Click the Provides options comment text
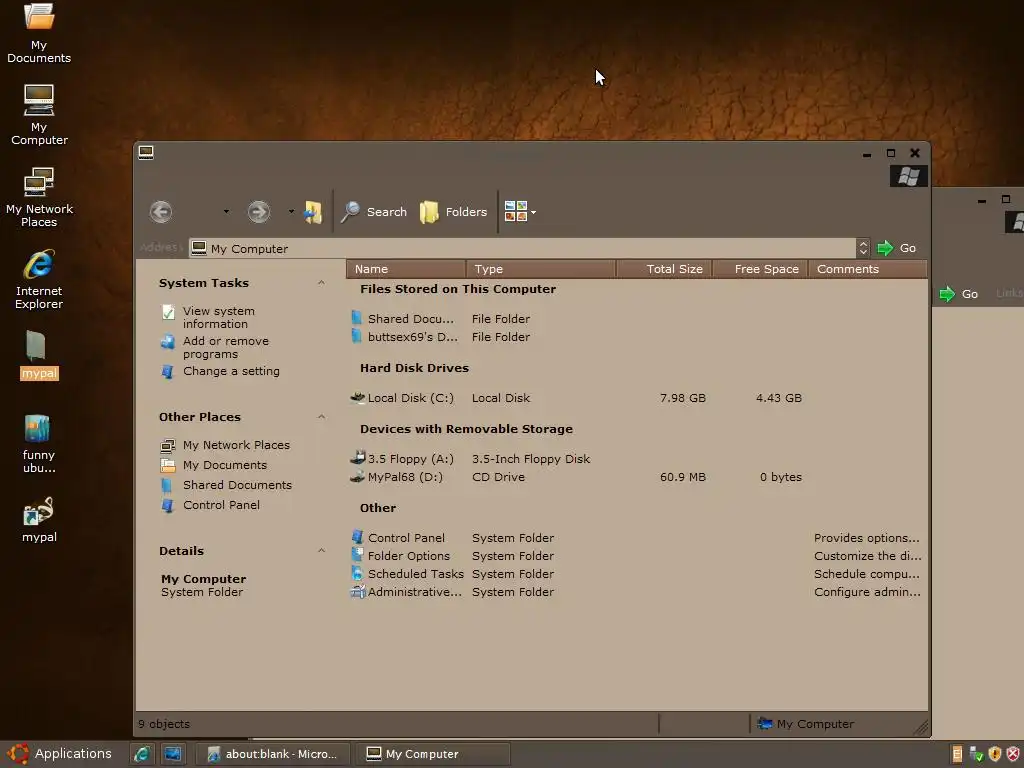The width and height of the screenshot is (1024, 768). (866, 538)
